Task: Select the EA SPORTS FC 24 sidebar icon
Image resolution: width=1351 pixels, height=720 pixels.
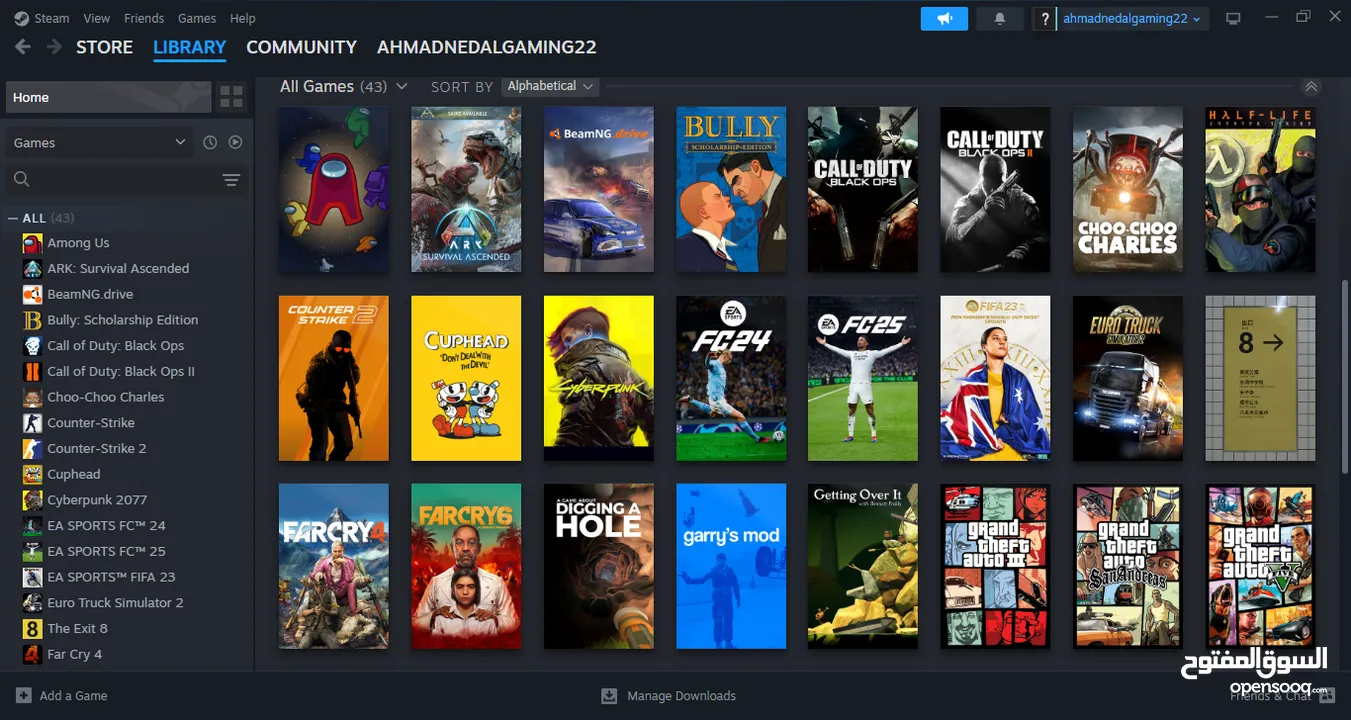Action: (32, 526)
